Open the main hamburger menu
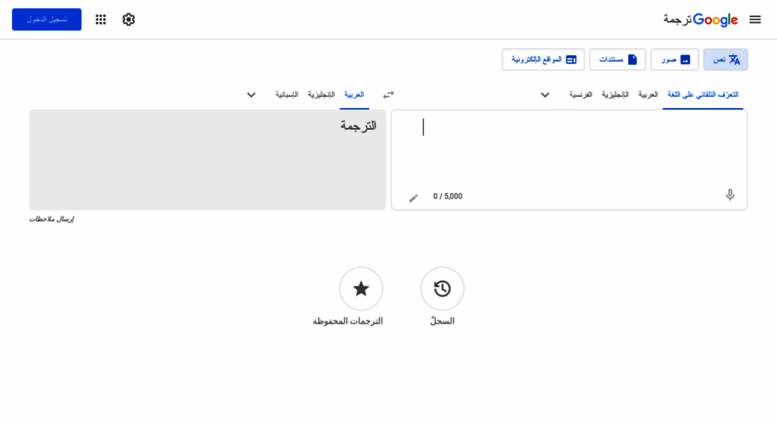 point(755,19)
